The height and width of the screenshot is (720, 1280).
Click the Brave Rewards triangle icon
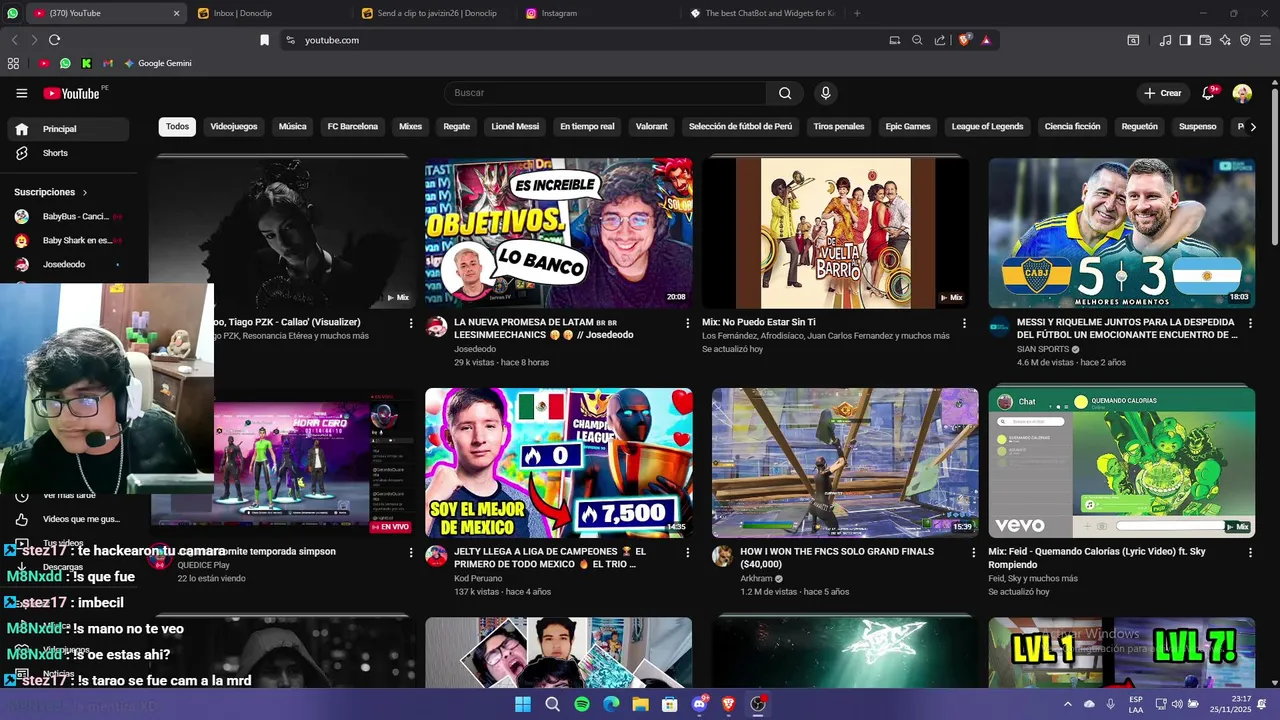[x=986, y=40]
